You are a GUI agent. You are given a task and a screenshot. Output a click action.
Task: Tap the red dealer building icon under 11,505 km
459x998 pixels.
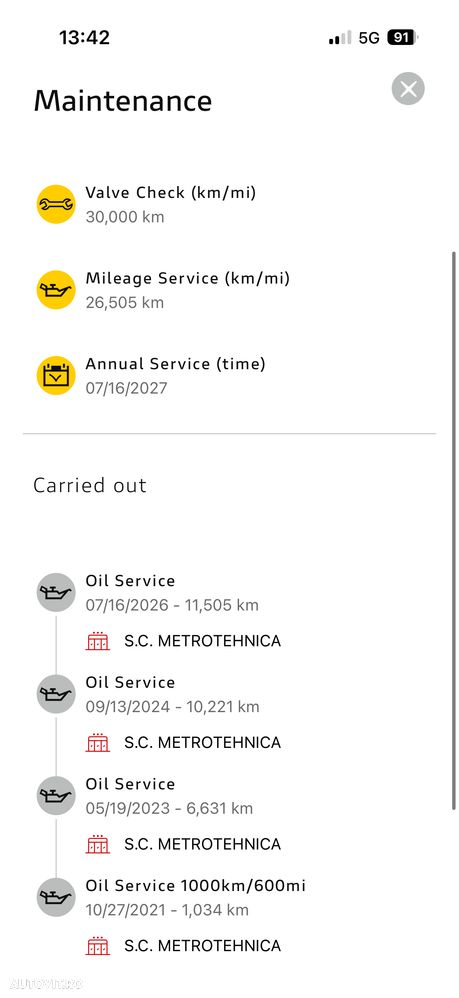click(x=97, y=641)
